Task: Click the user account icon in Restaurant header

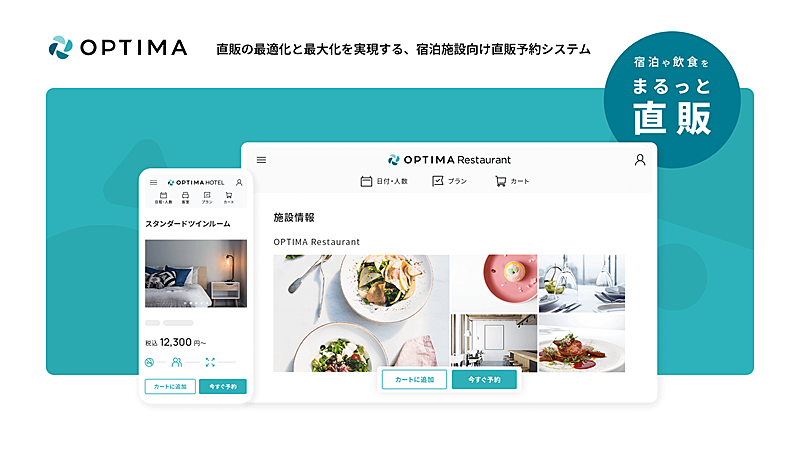Action: pyautogui.click(x=640, y=160)
